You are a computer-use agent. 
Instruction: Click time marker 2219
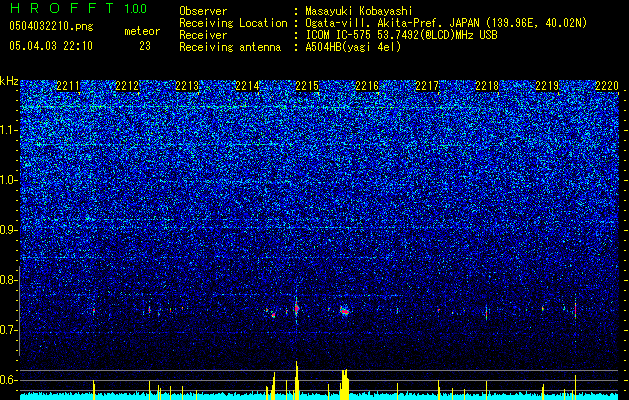(x=547, y=86)
